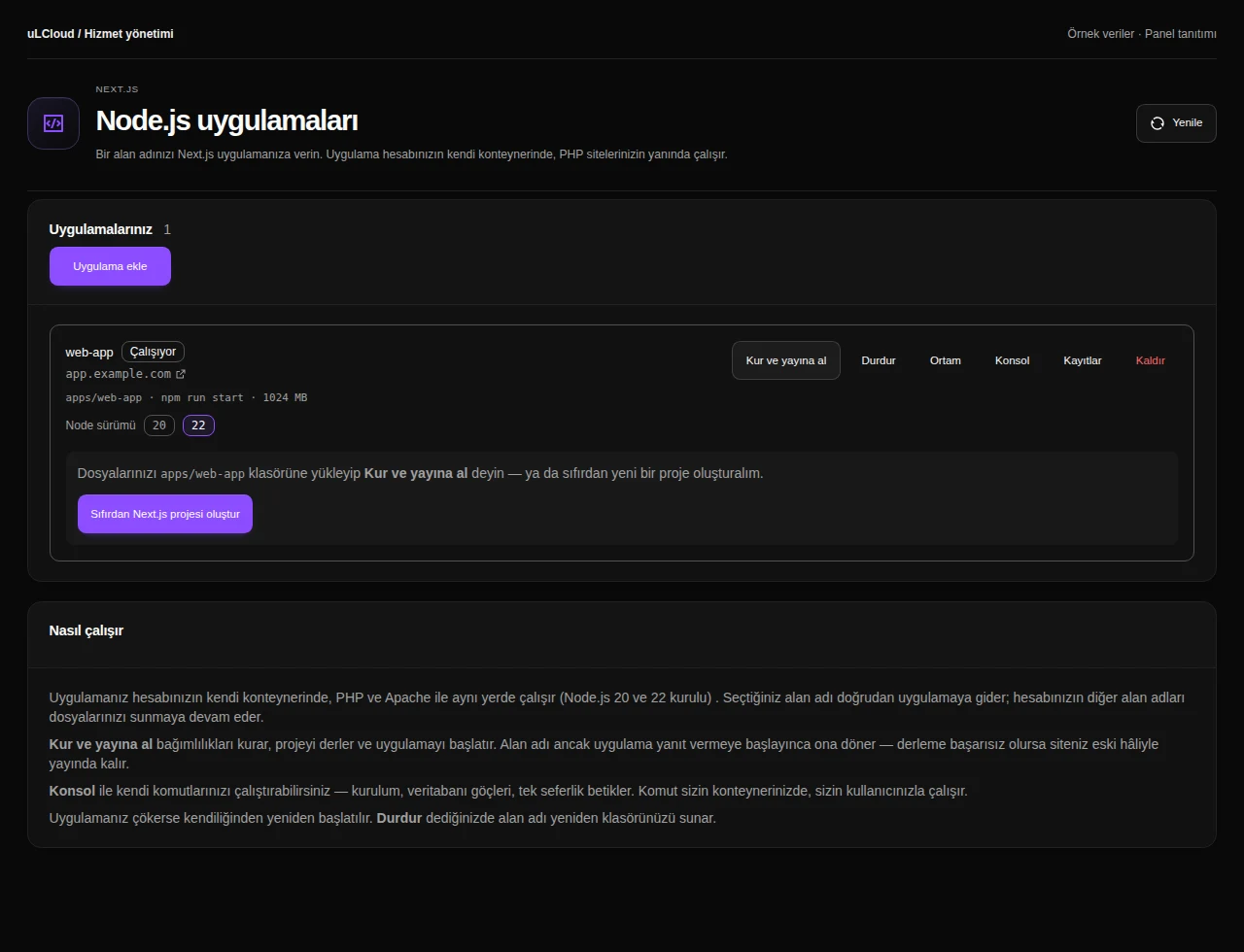The width and height of the screenshot is (1244, 952).
Task: Click the refresh arrows icon in Yenile
Action: pos(1157,123)
